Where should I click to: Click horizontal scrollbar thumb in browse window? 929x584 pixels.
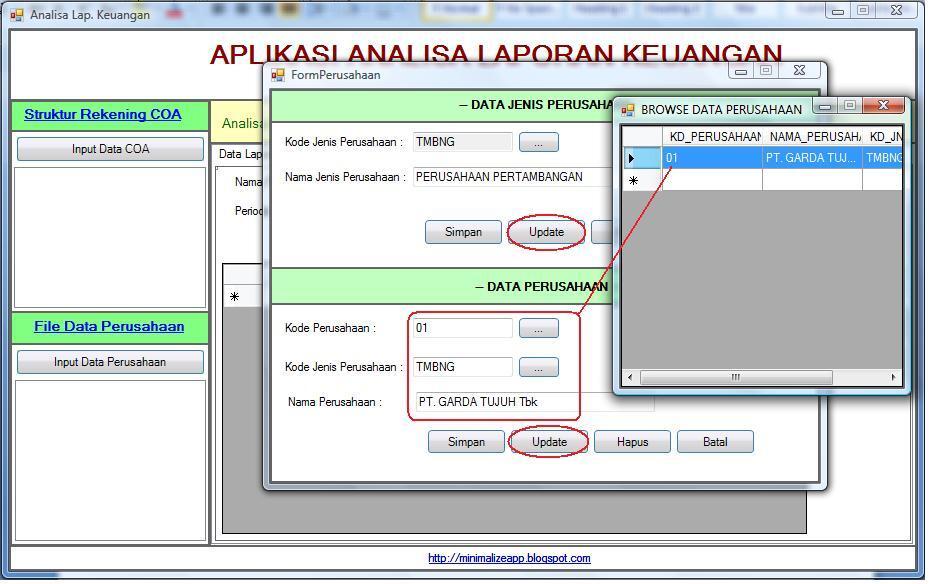tap(736, 377)
